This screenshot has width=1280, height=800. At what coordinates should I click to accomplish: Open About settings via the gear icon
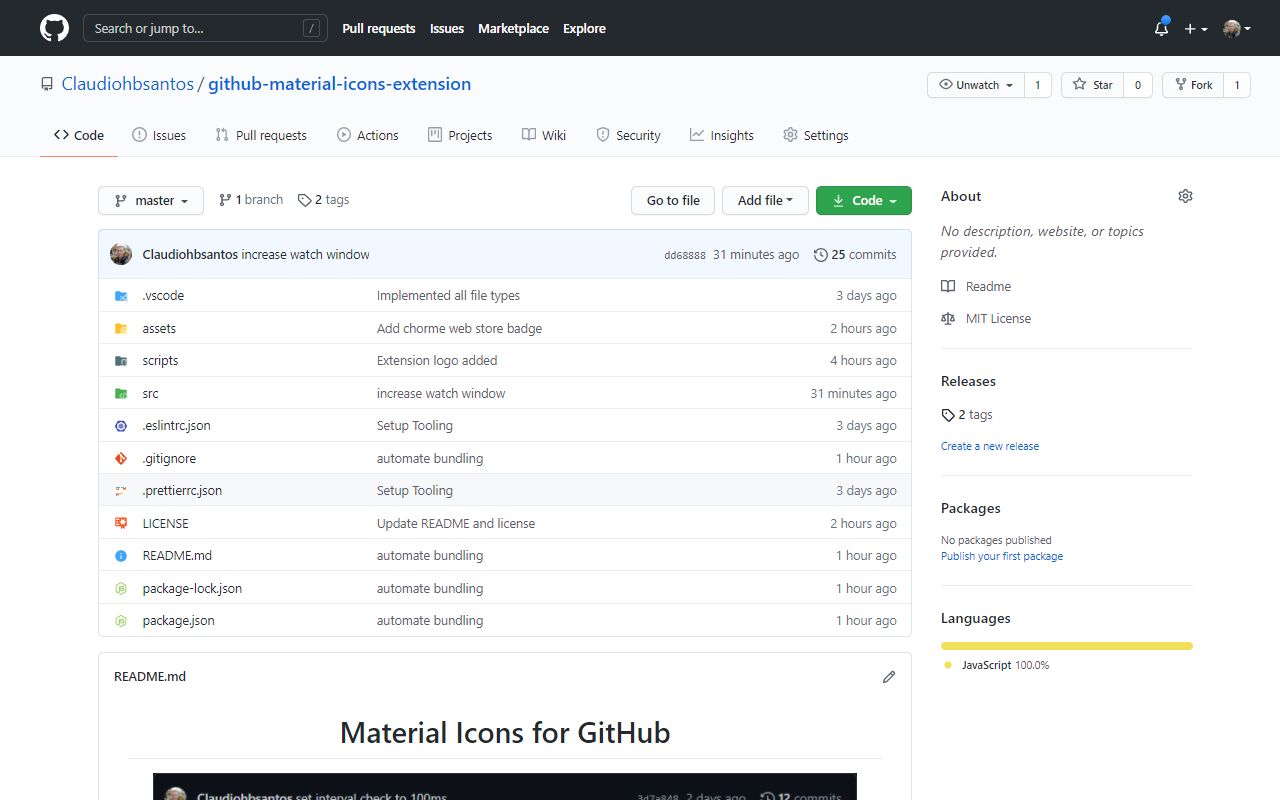coord(1185,196)
